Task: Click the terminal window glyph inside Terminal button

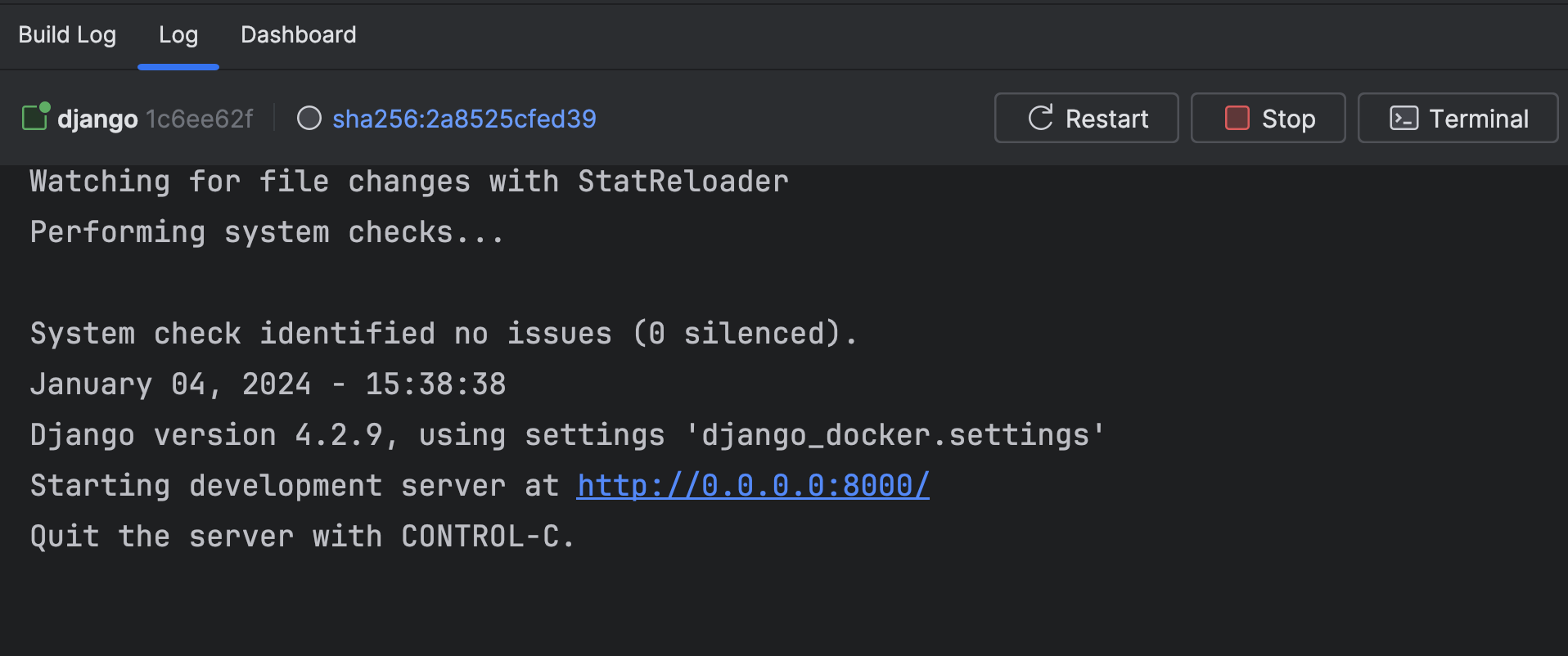Action: [x=1403, y=118]
